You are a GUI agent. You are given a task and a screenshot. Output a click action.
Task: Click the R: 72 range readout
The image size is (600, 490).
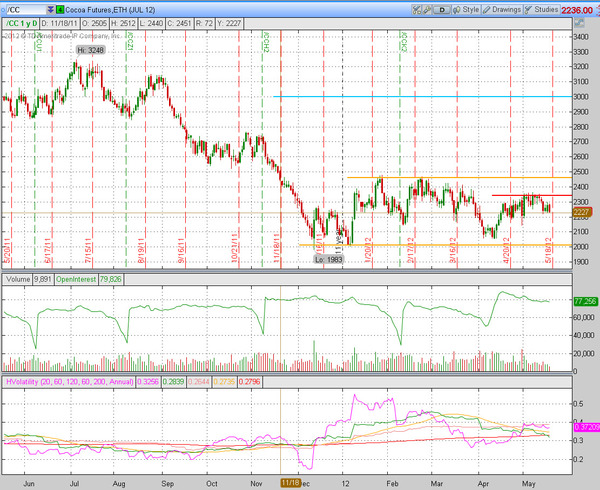(x=204, y=24)
